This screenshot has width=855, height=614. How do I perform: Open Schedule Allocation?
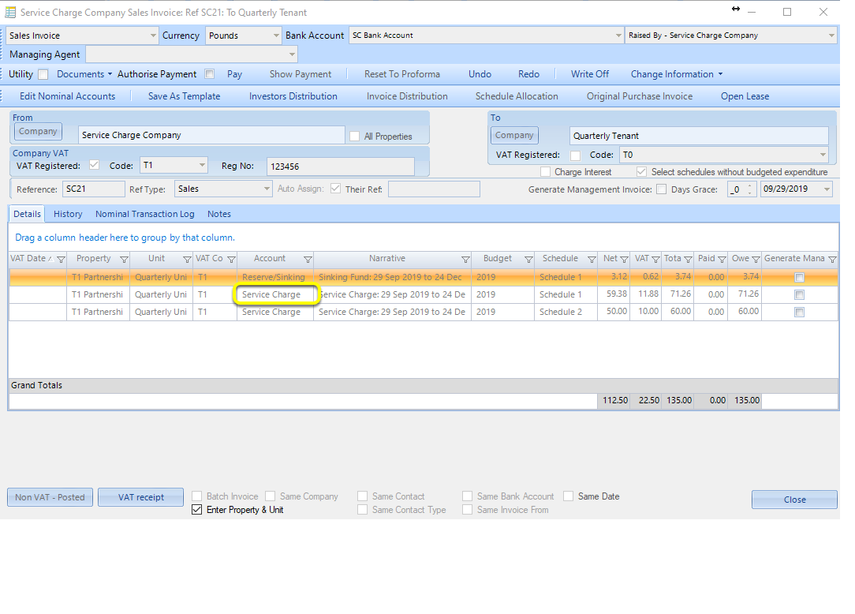[x=516, y=97]
